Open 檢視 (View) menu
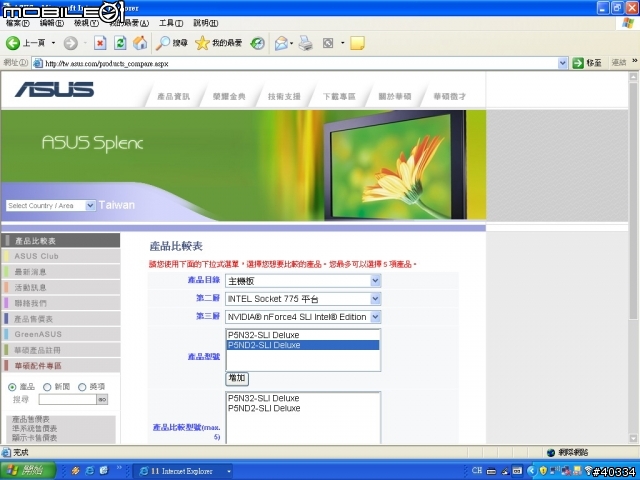This screenshot has width=640, height=480. coord(86,23)
